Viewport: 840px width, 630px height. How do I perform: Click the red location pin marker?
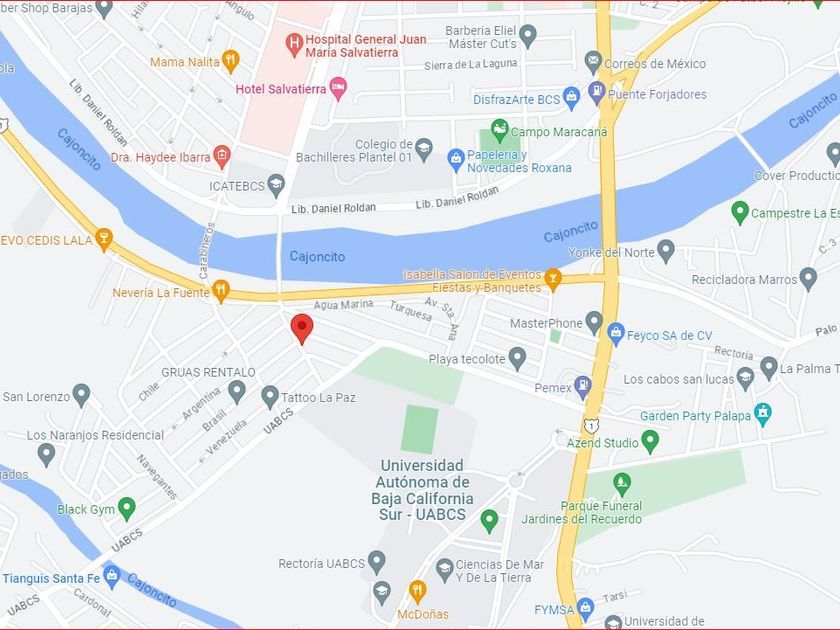click(302, 328)
